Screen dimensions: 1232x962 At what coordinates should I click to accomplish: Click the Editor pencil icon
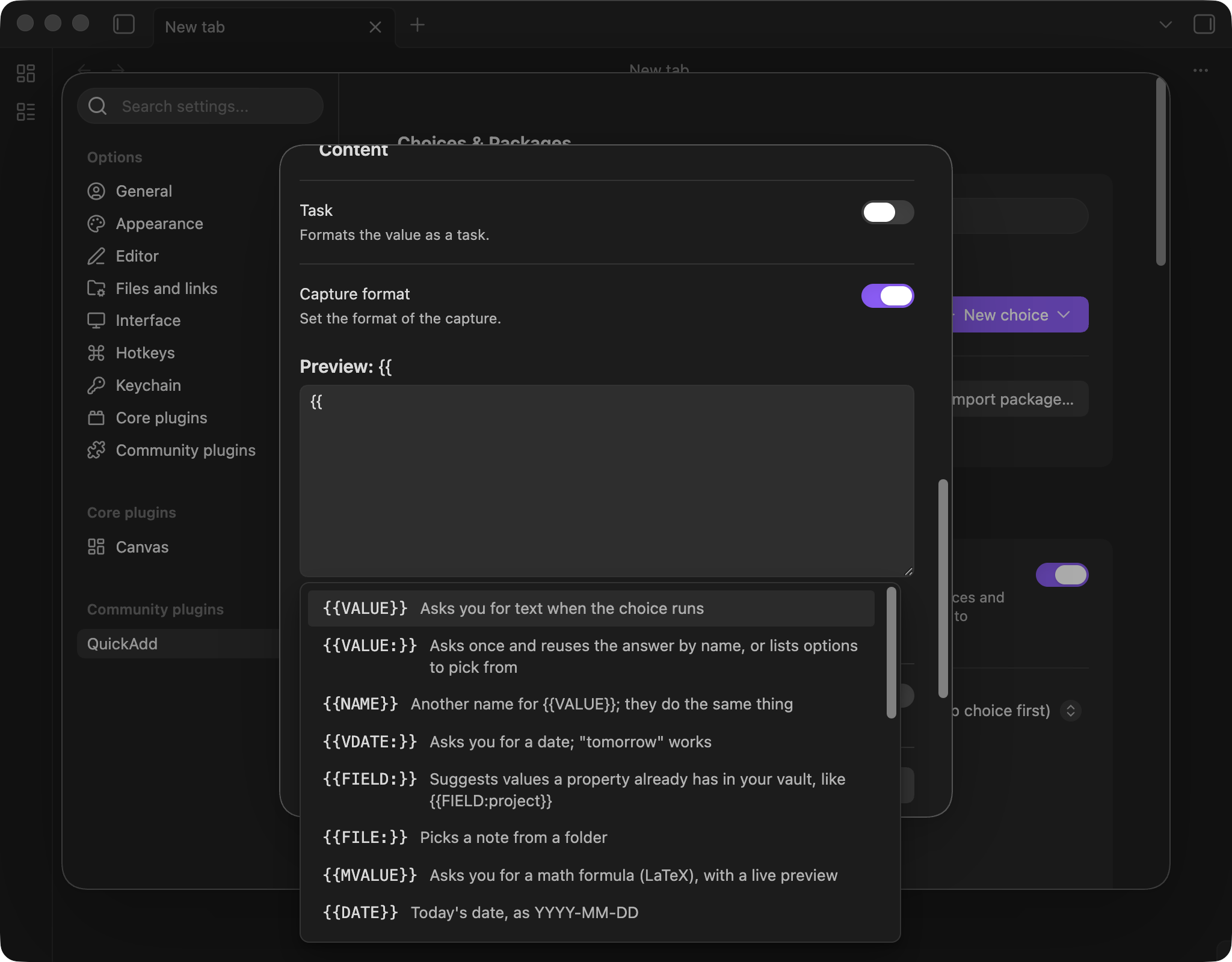96,256
